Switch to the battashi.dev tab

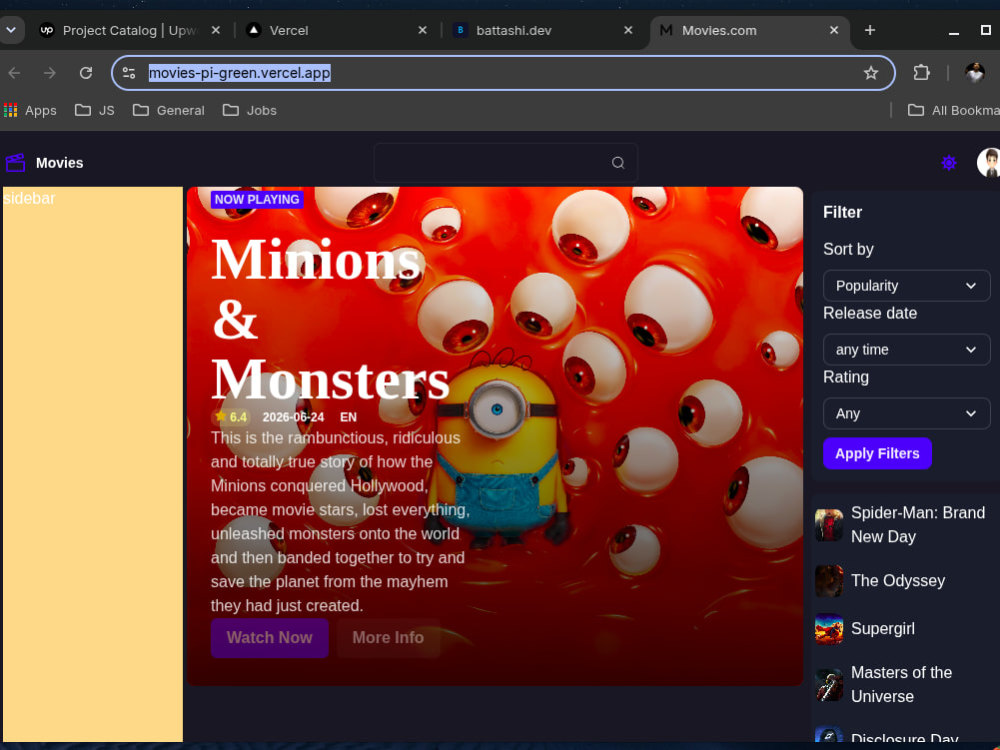tap(542, 30)
